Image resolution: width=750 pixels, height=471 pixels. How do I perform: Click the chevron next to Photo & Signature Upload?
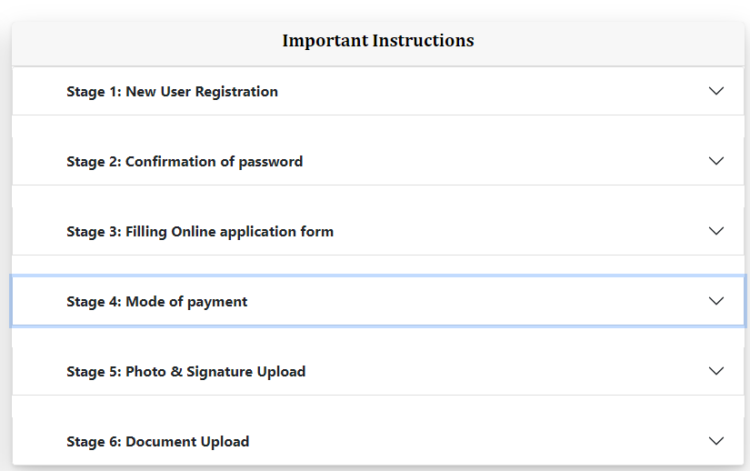click(x=715, y=371)
